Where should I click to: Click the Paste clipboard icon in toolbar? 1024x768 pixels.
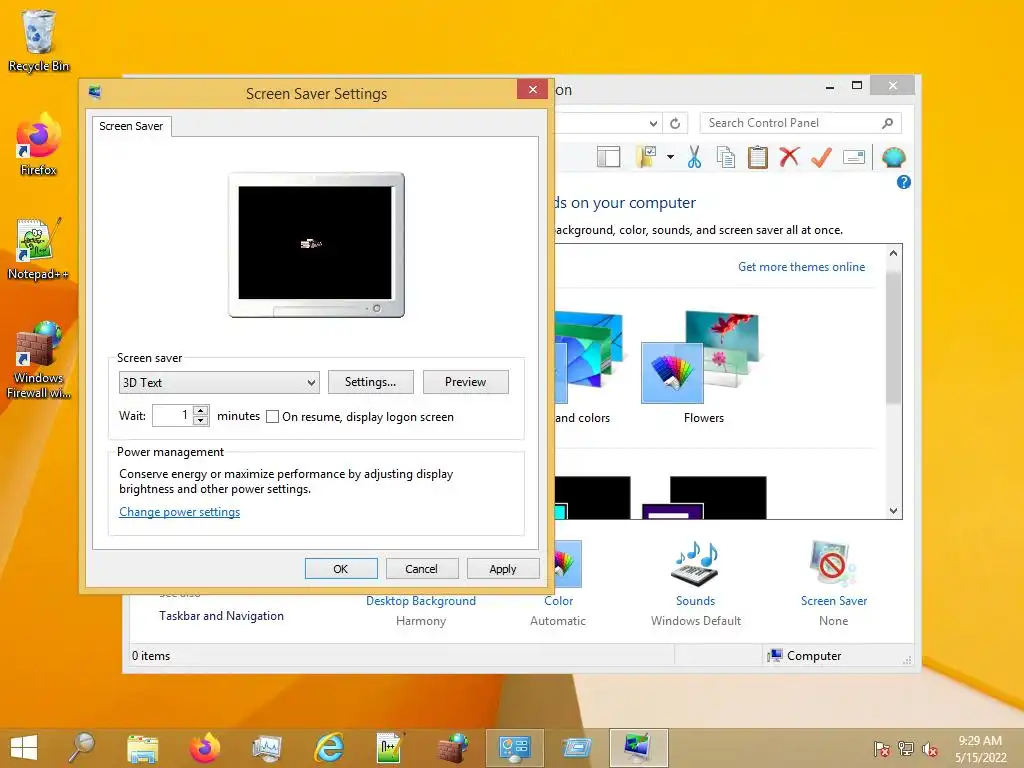(x=758, y=157)
